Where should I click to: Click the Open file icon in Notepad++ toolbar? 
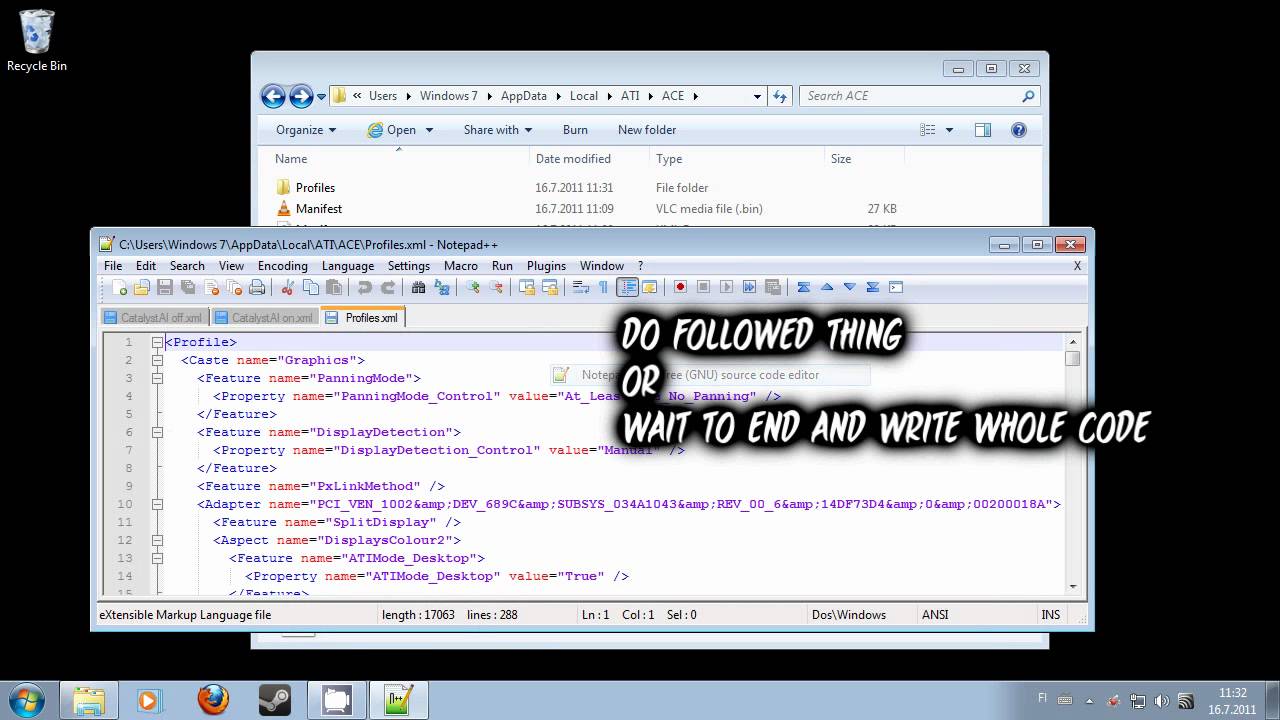(142, 287)
